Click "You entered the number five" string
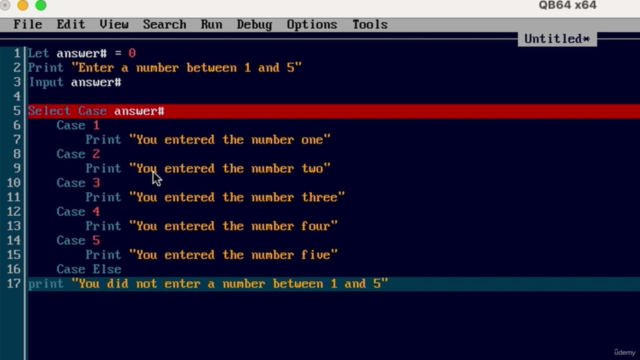The height and width of the screenshot is (360, 640). 233,255
